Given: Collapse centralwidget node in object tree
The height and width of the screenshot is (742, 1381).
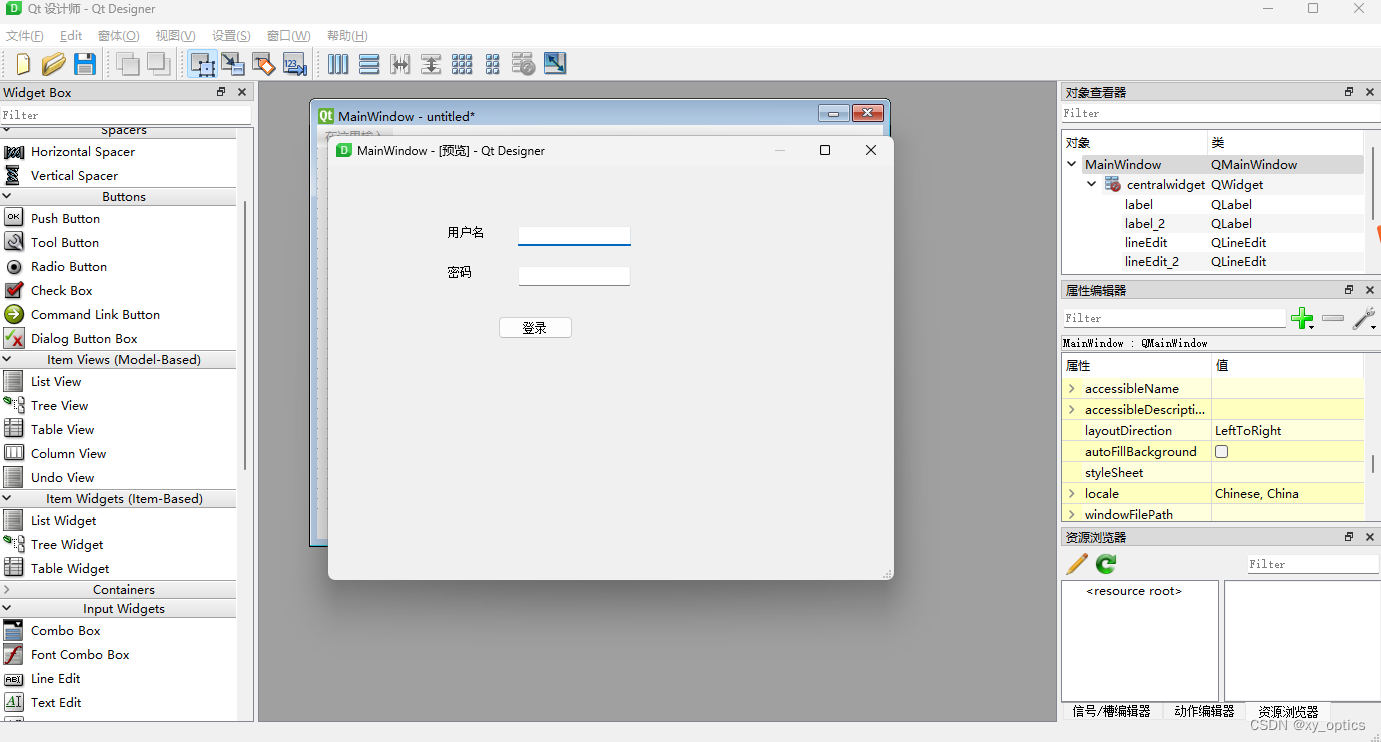Looking at the screenshot, I should pyautogui.click(x=1092, y=184).
